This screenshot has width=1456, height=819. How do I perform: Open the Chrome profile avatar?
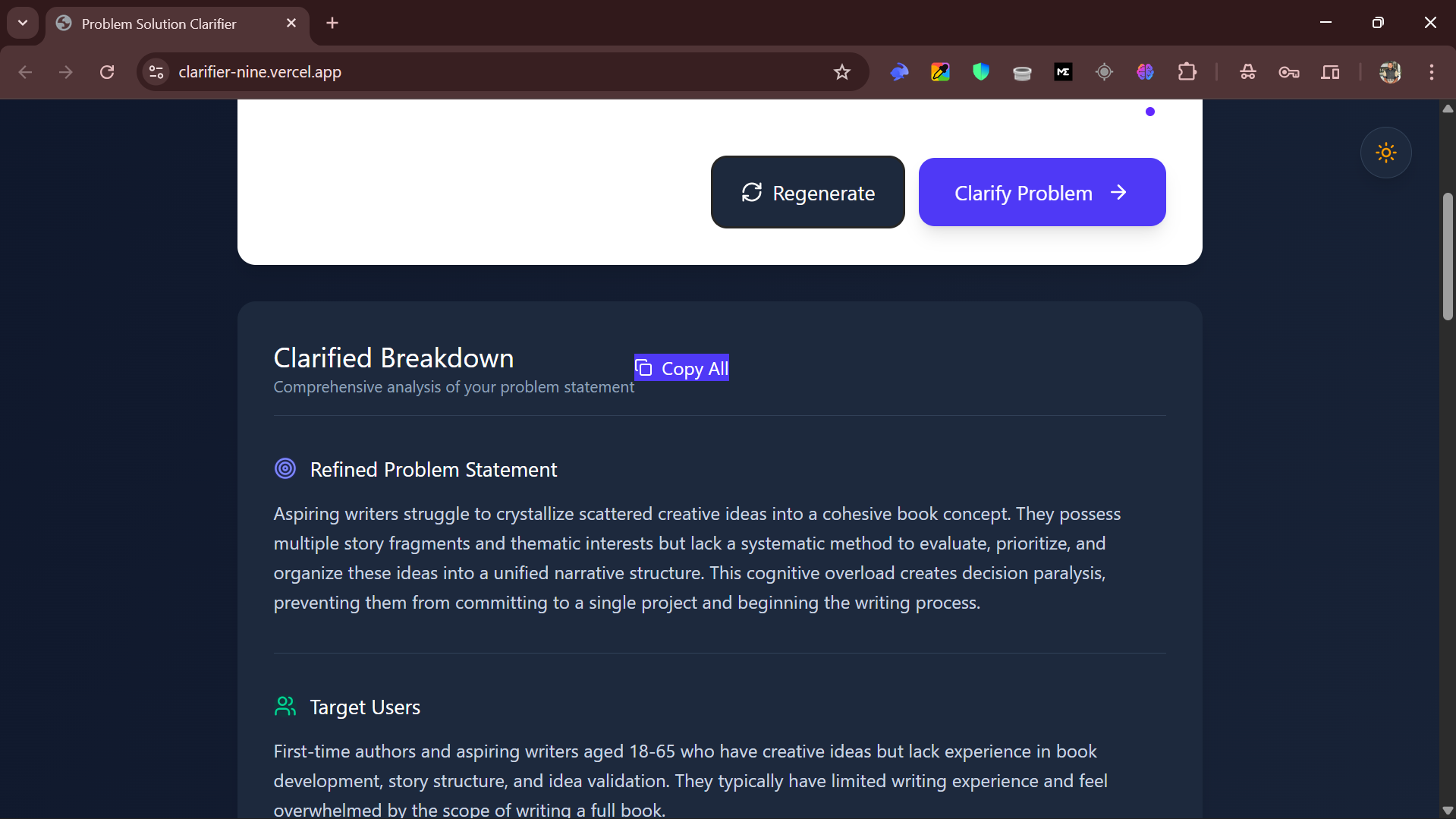point(1390,72)
